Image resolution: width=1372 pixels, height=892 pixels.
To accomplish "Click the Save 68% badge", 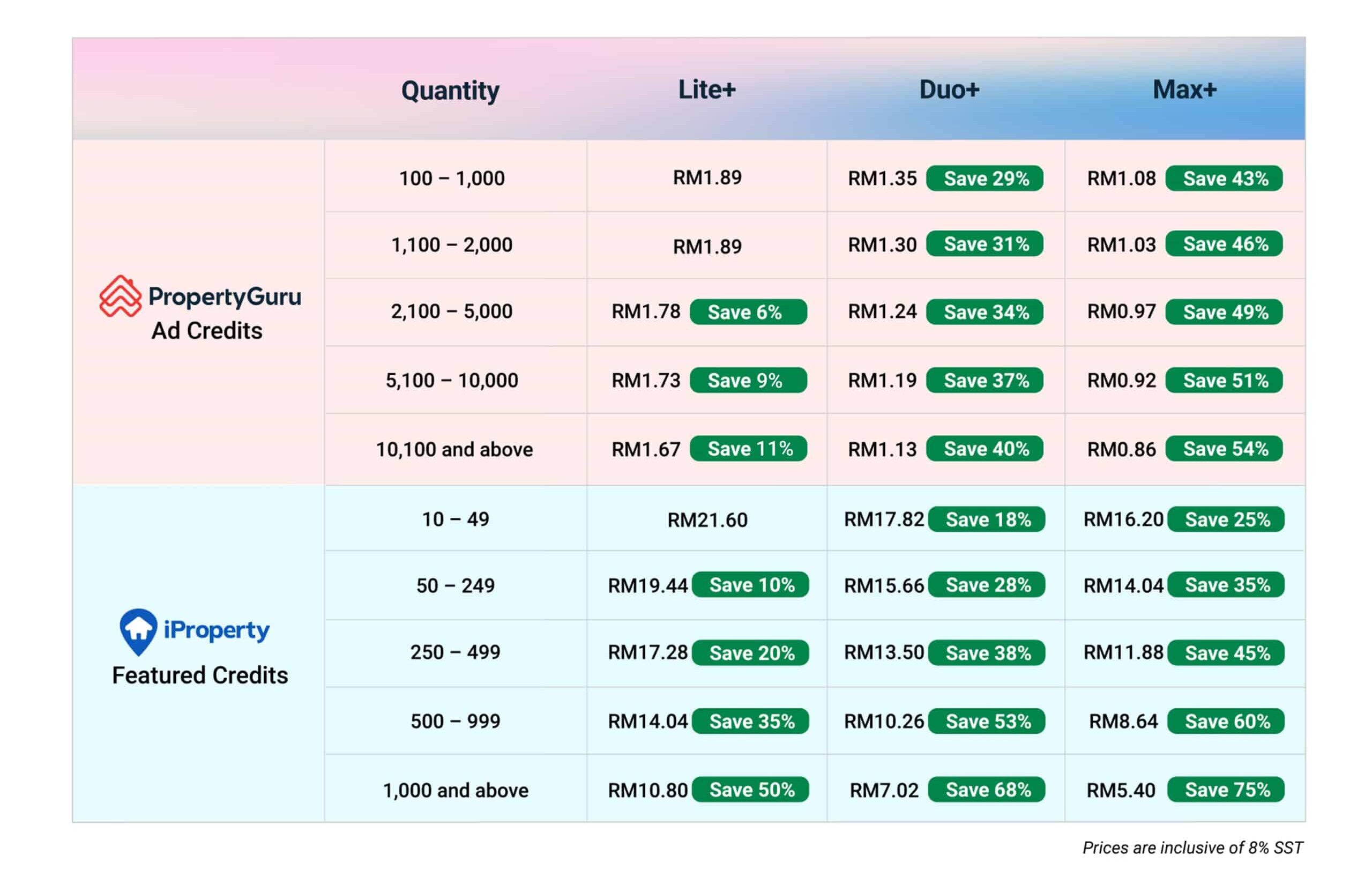I will pyautogui.click(x=986, y=790).
